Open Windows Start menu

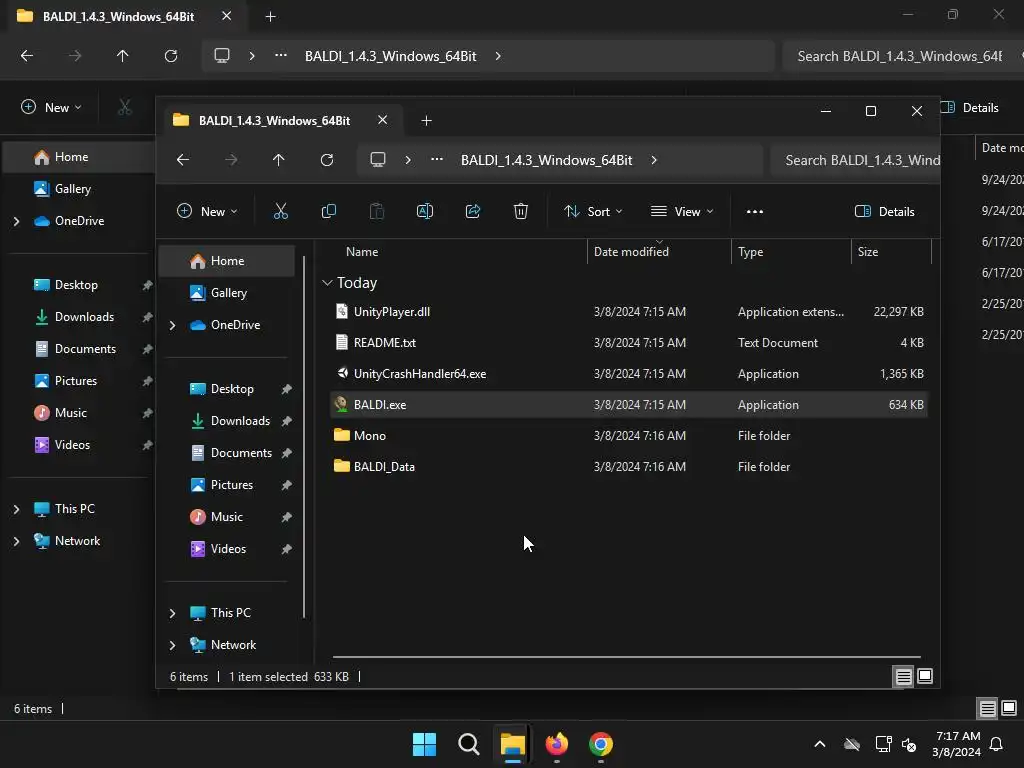point(424,744)
